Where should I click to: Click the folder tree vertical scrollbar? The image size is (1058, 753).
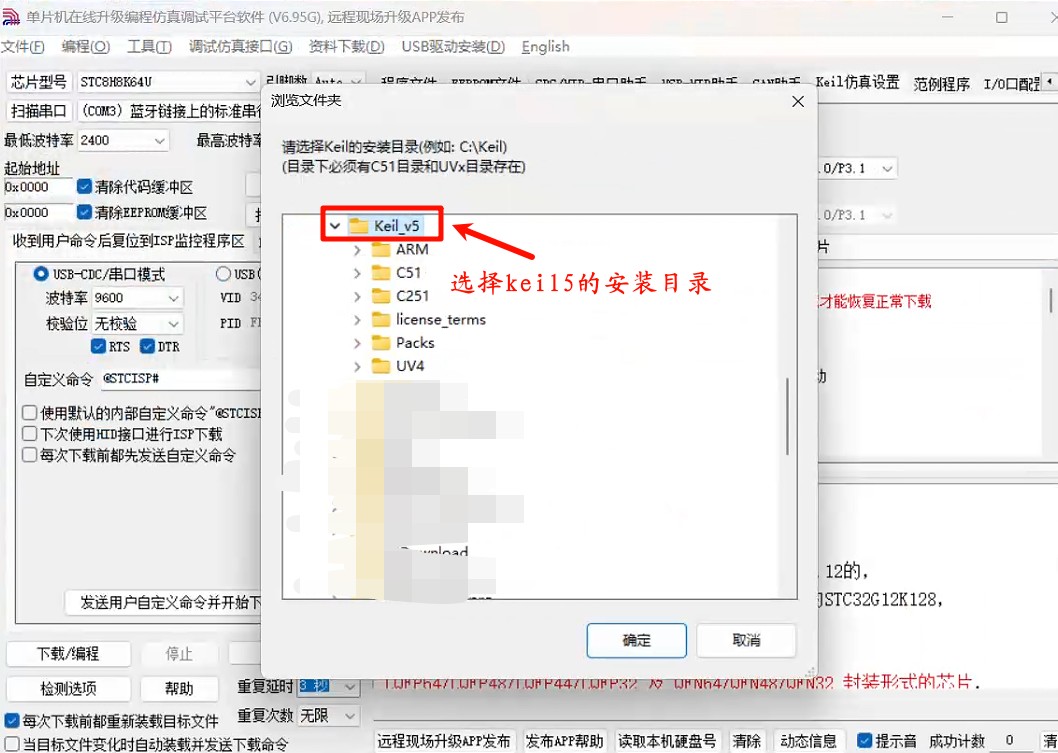click(x=787, y=416)
